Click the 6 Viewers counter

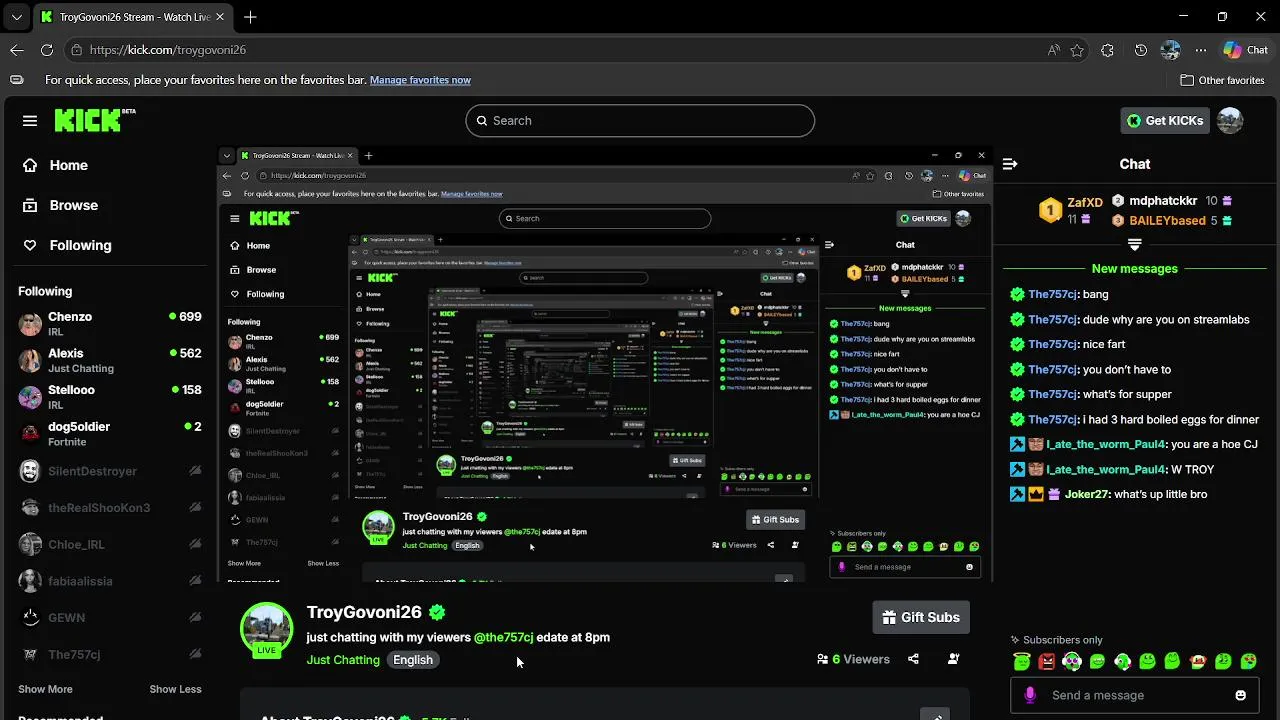click(853, 659)
